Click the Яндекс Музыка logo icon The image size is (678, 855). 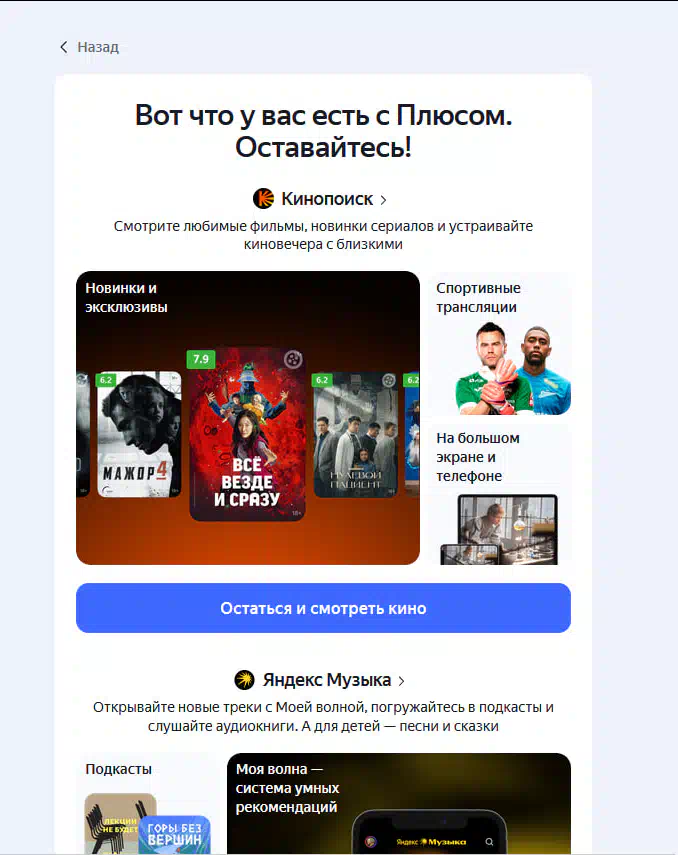pos(244,680)
